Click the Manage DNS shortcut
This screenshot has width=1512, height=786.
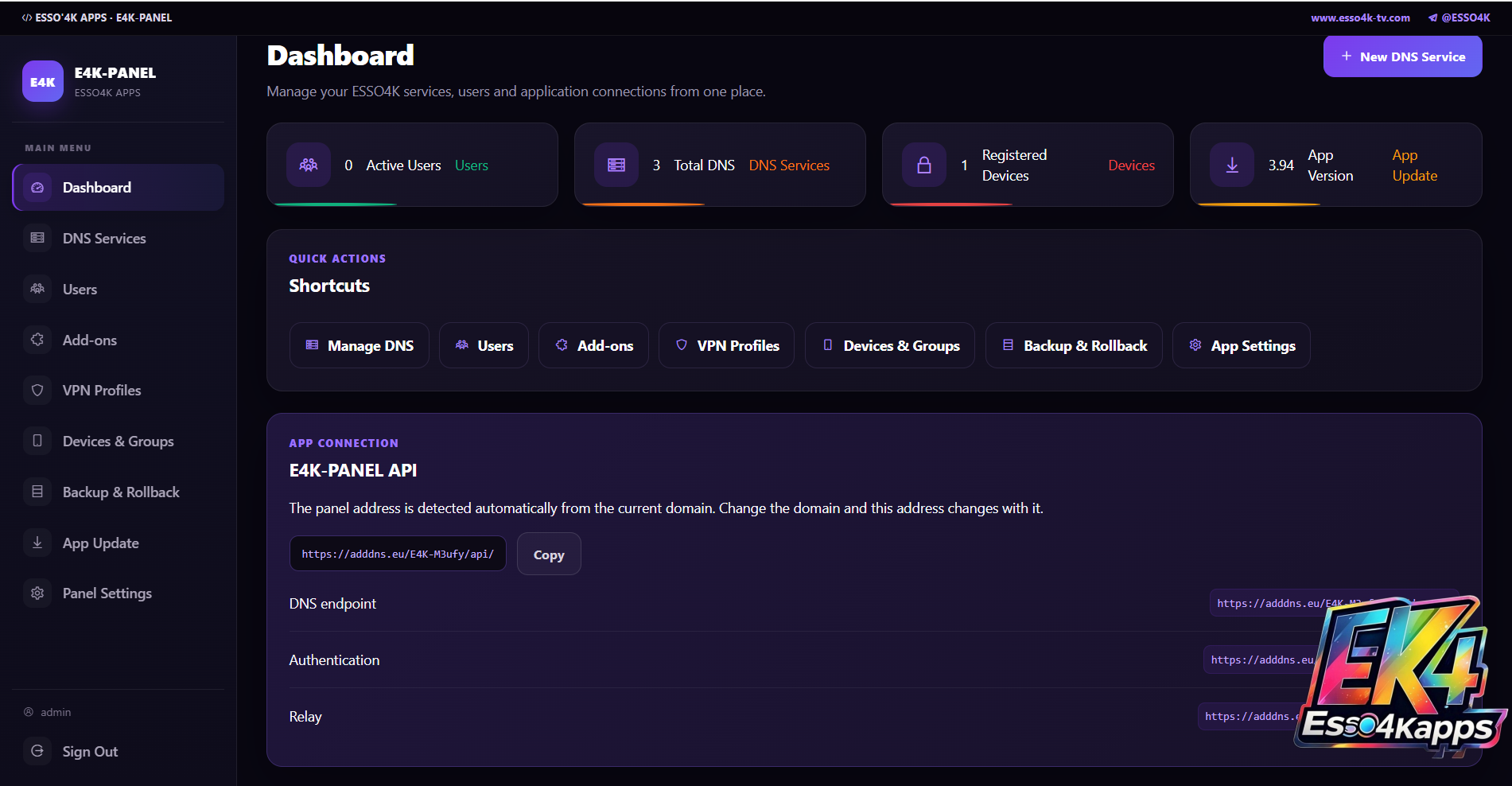(x=360, y=345)
